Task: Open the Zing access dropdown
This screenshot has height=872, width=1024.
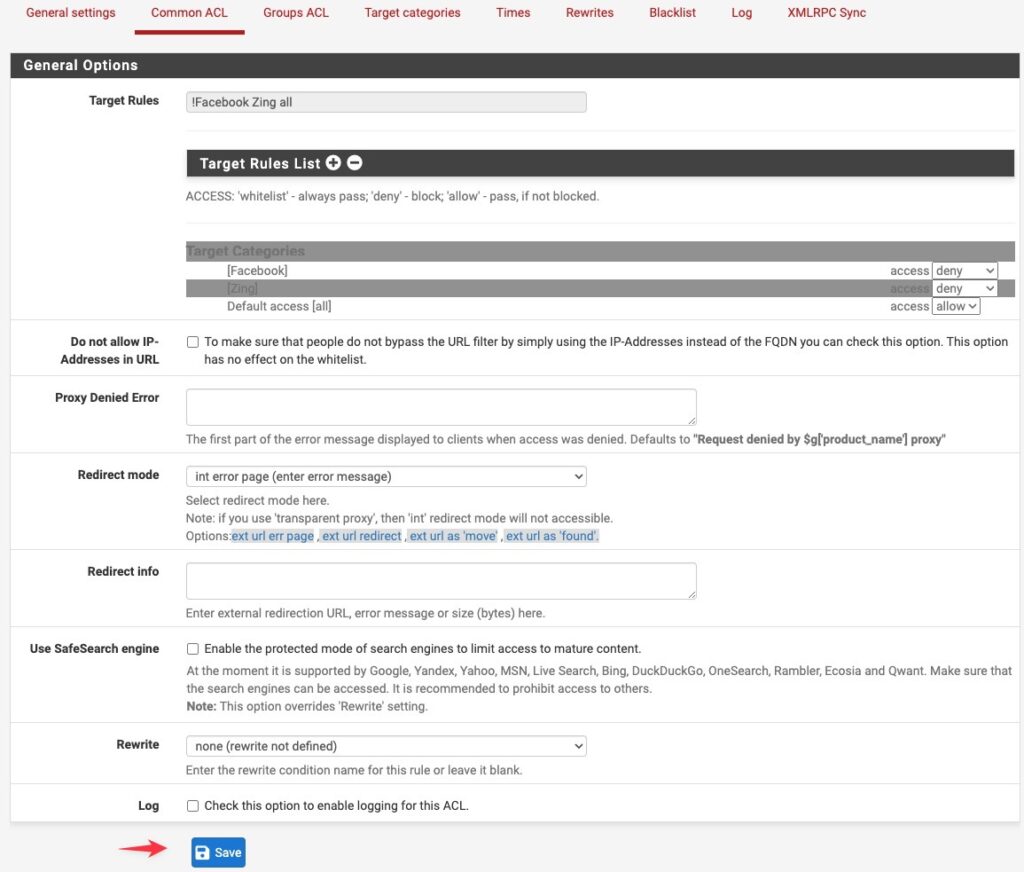Action: point(965,288)
